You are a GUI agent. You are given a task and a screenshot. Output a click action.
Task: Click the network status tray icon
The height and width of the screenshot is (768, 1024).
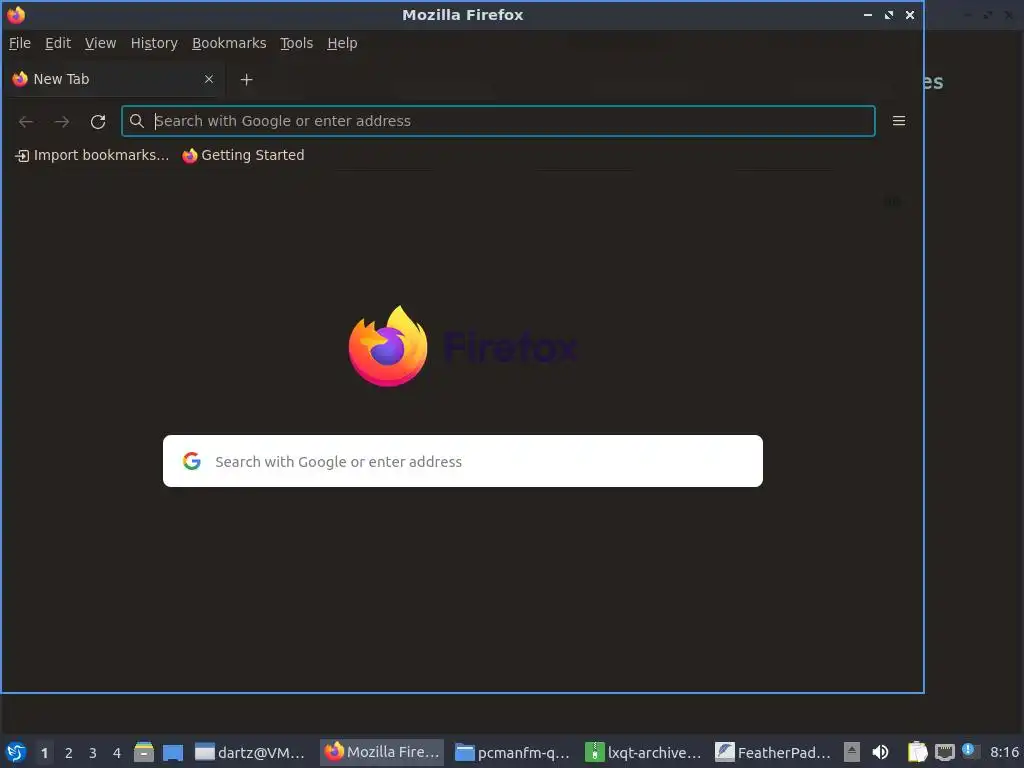[x=944, y=753]
